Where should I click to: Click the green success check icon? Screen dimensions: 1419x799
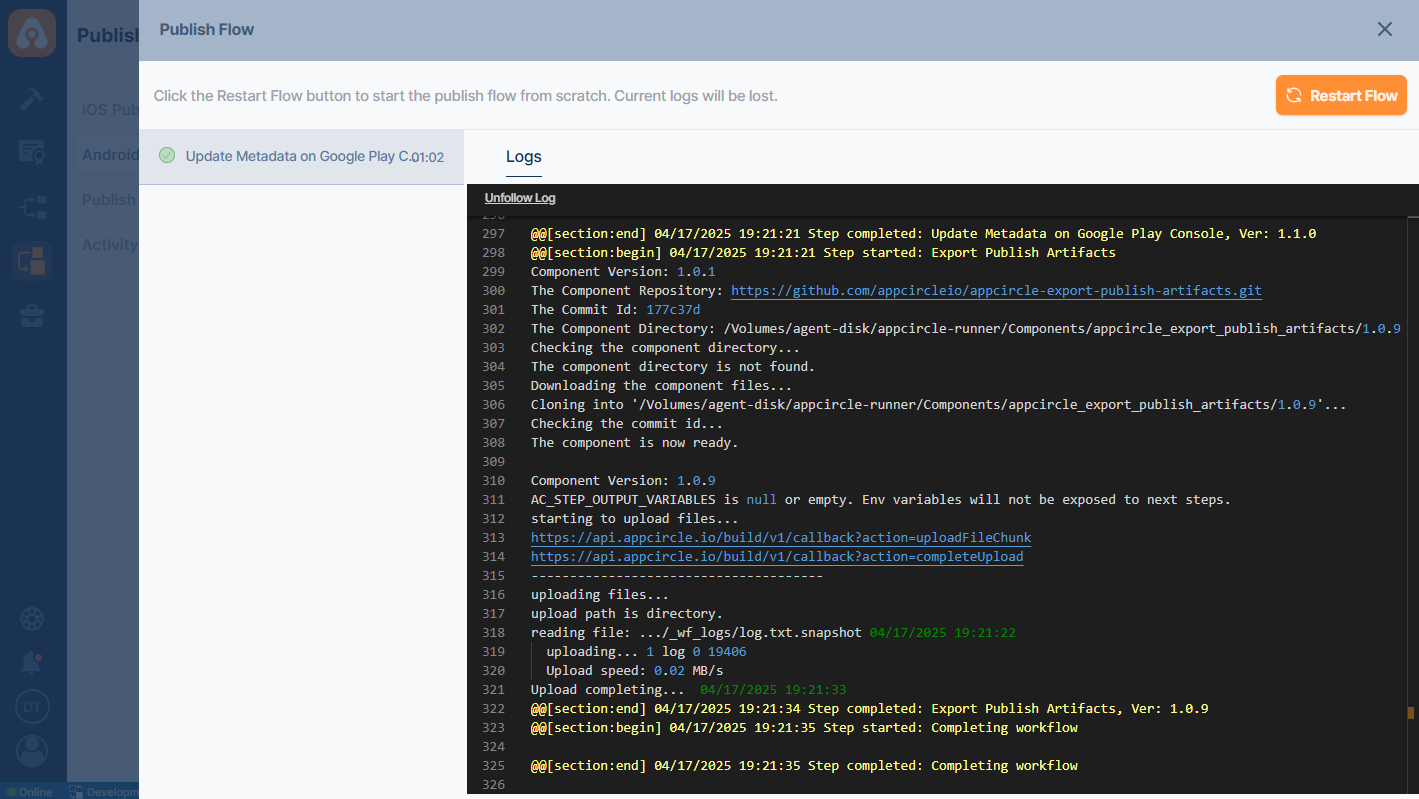tap(167, 156)
